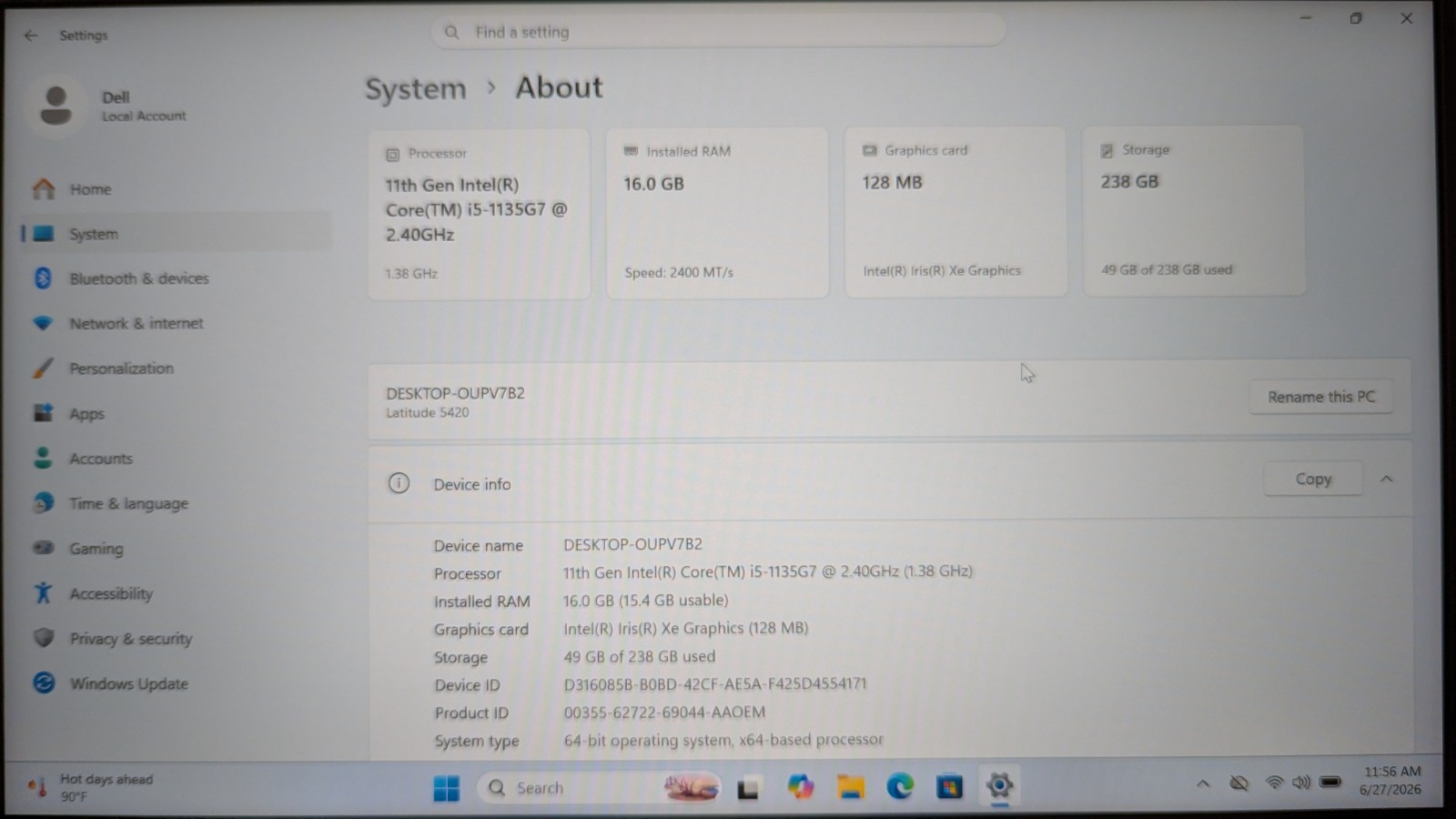Open the weather widget 'Hot days ahead'
The image size is (1456, 819).
coord(91,788)
